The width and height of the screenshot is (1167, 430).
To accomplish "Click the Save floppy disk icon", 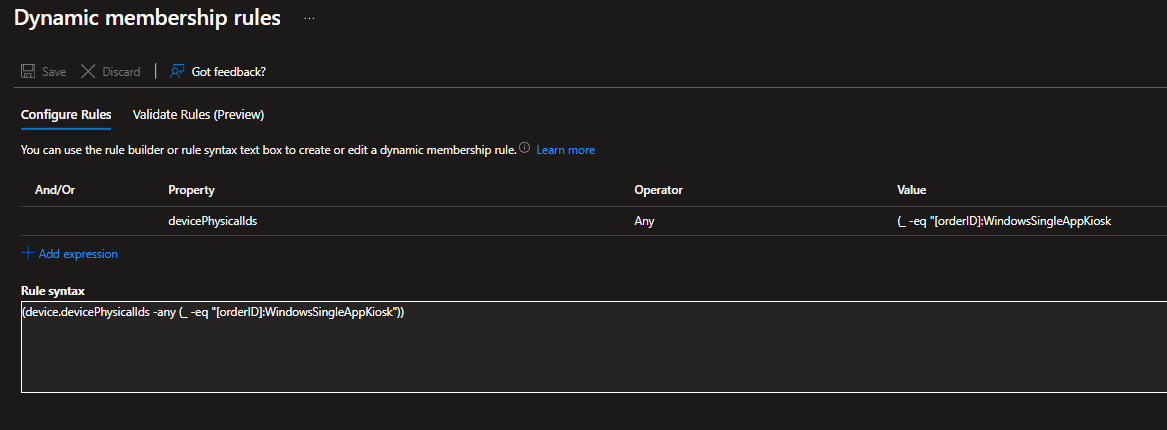I will [29, 72].
